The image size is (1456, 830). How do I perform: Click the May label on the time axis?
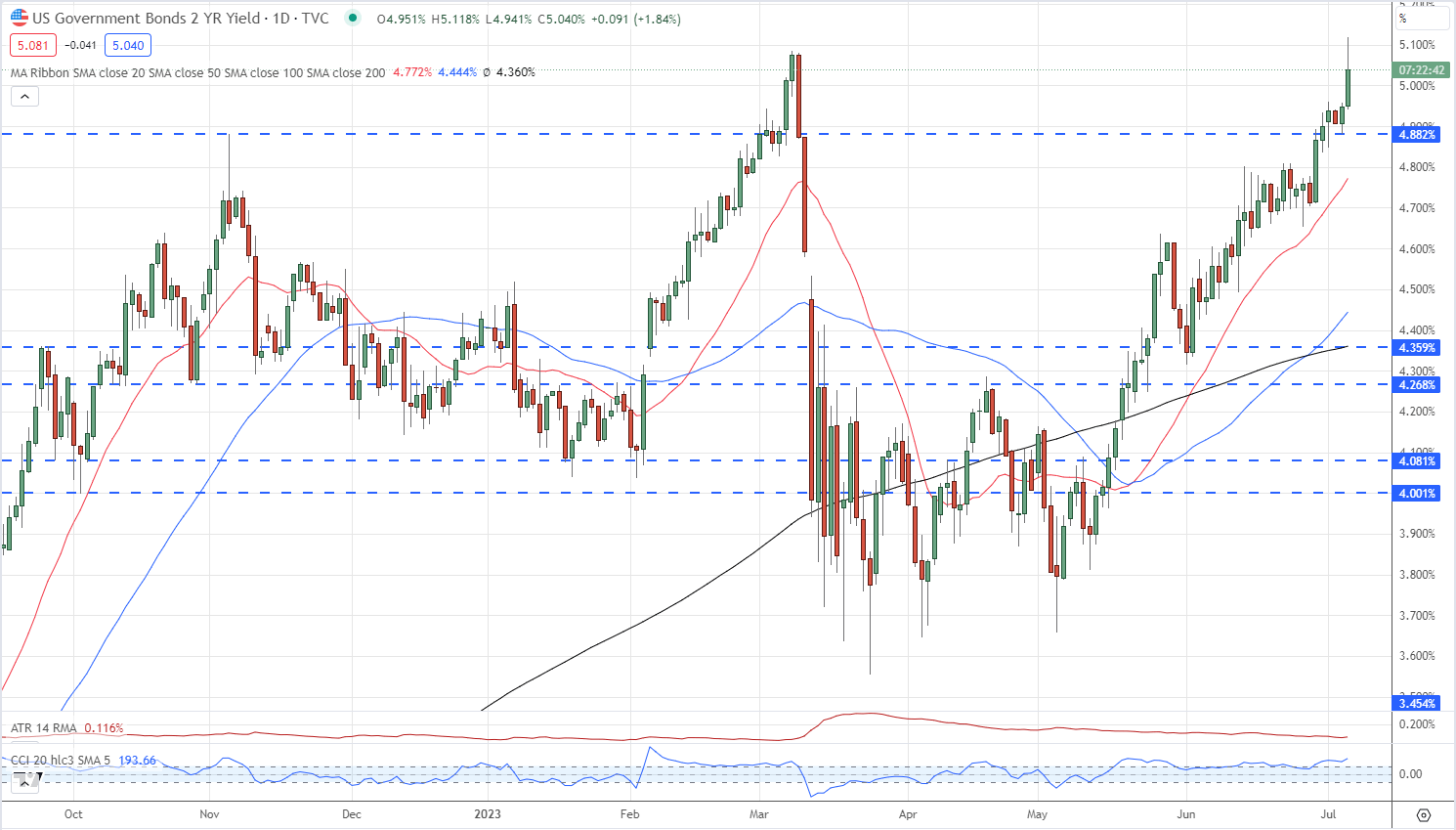pos(1038,813)
